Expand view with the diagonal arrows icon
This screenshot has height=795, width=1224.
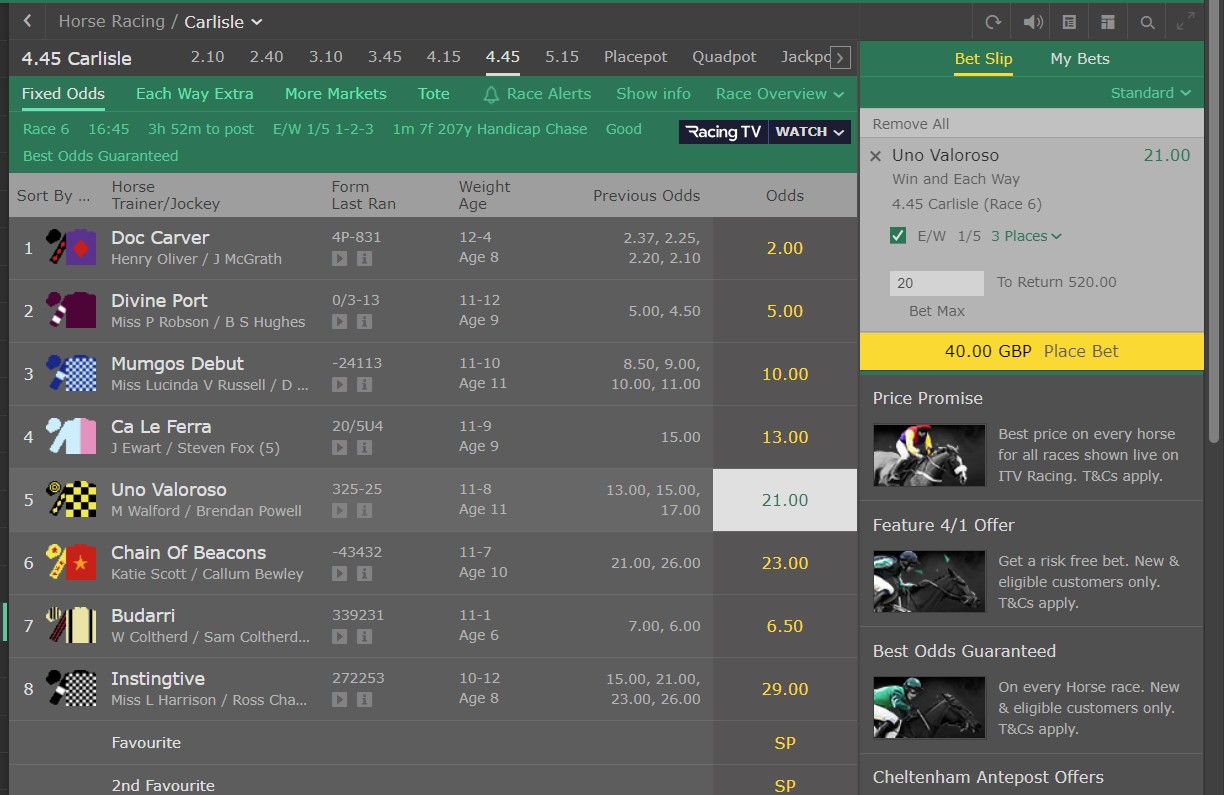1186,22
